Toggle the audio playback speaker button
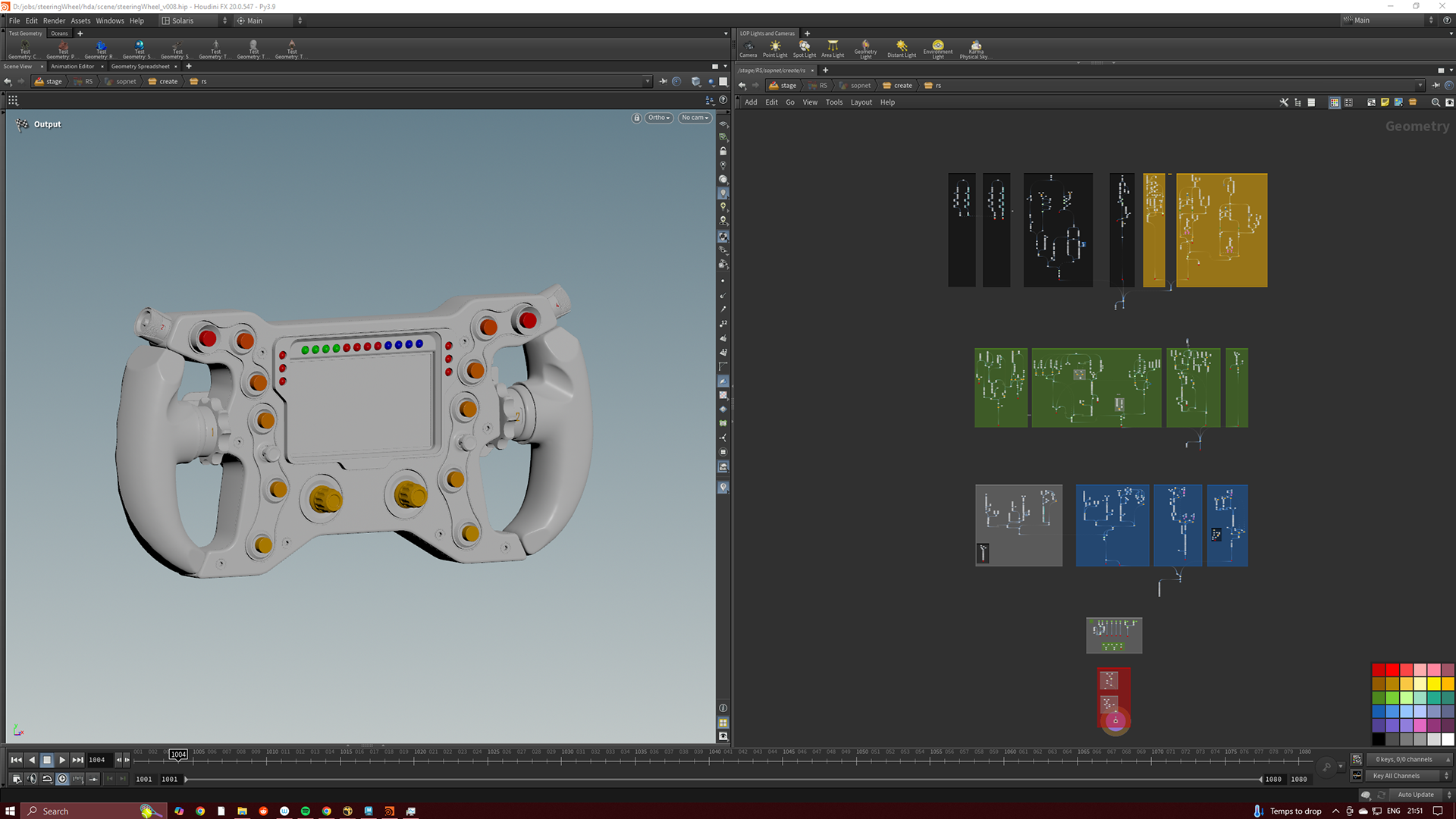This screenshot has height=819, width=1456. (32, 779)
